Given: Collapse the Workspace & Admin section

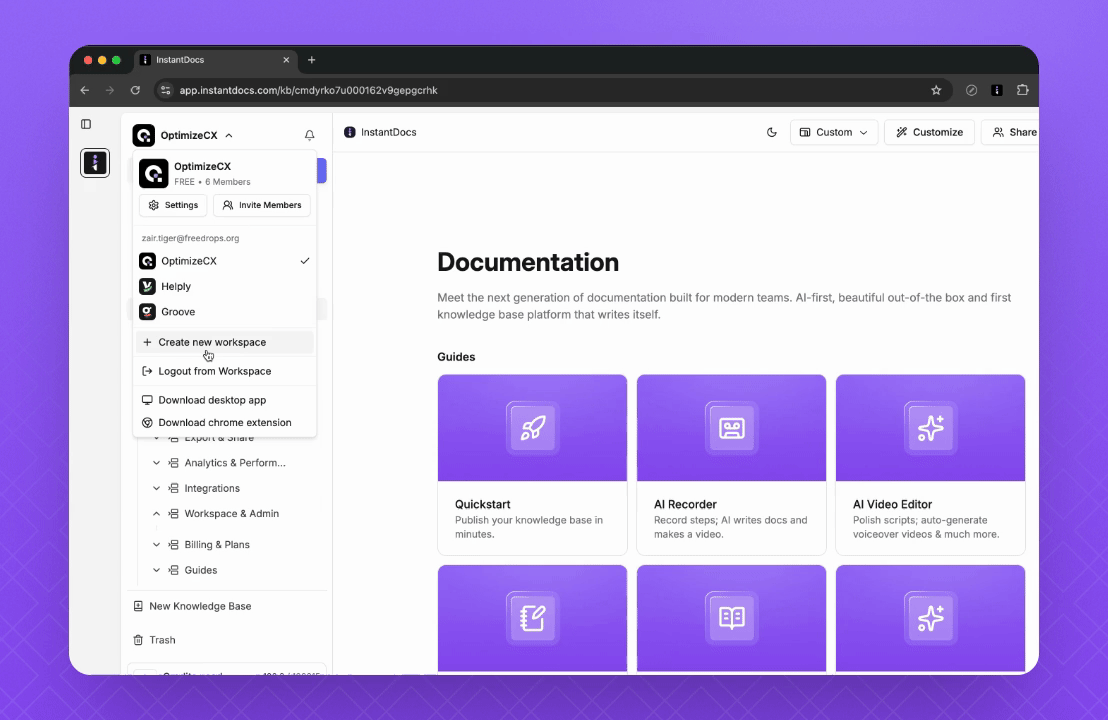Looking at the screenshot, I should [x=157, y=514].
